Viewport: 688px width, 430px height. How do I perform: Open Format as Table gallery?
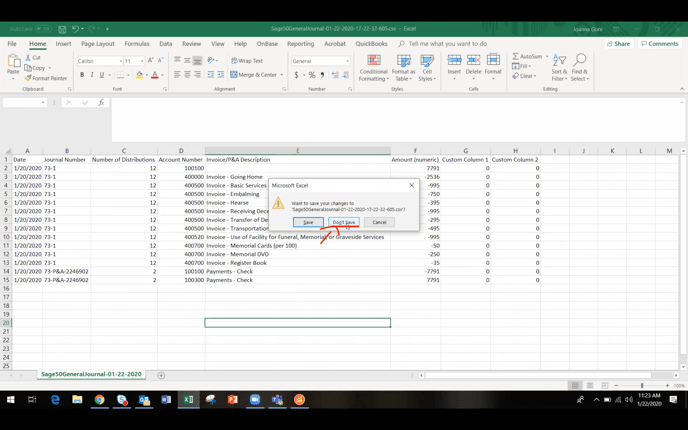pos(403,68)
